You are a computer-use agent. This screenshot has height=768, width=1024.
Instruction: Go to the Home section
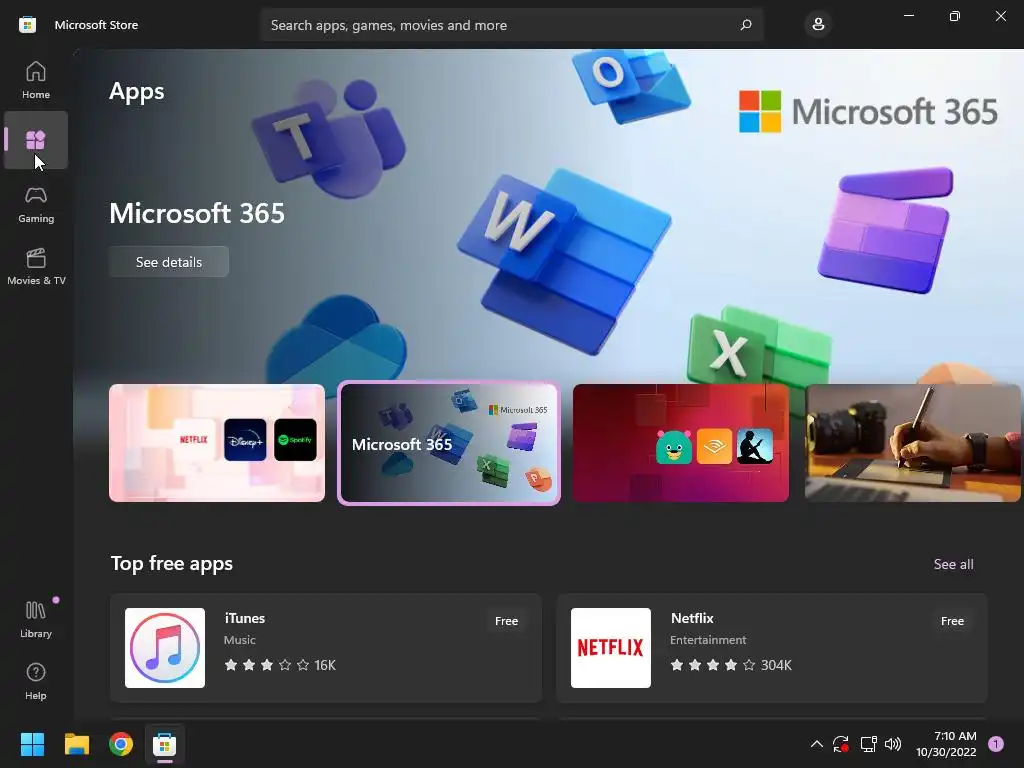tap(36, 80)
